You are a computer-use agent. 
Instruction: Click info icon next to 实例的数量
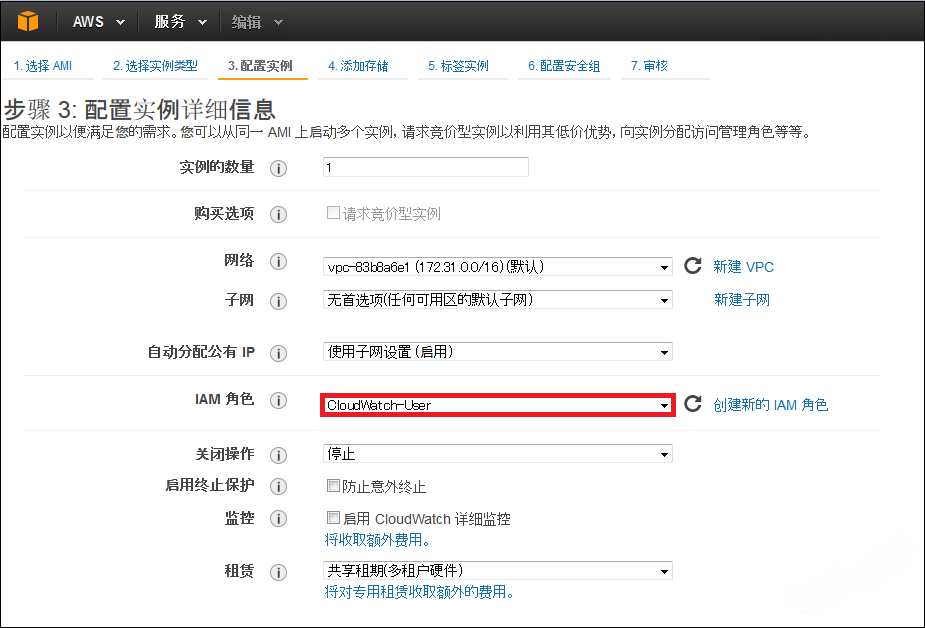pyautogui.click(x=279, y=168)
